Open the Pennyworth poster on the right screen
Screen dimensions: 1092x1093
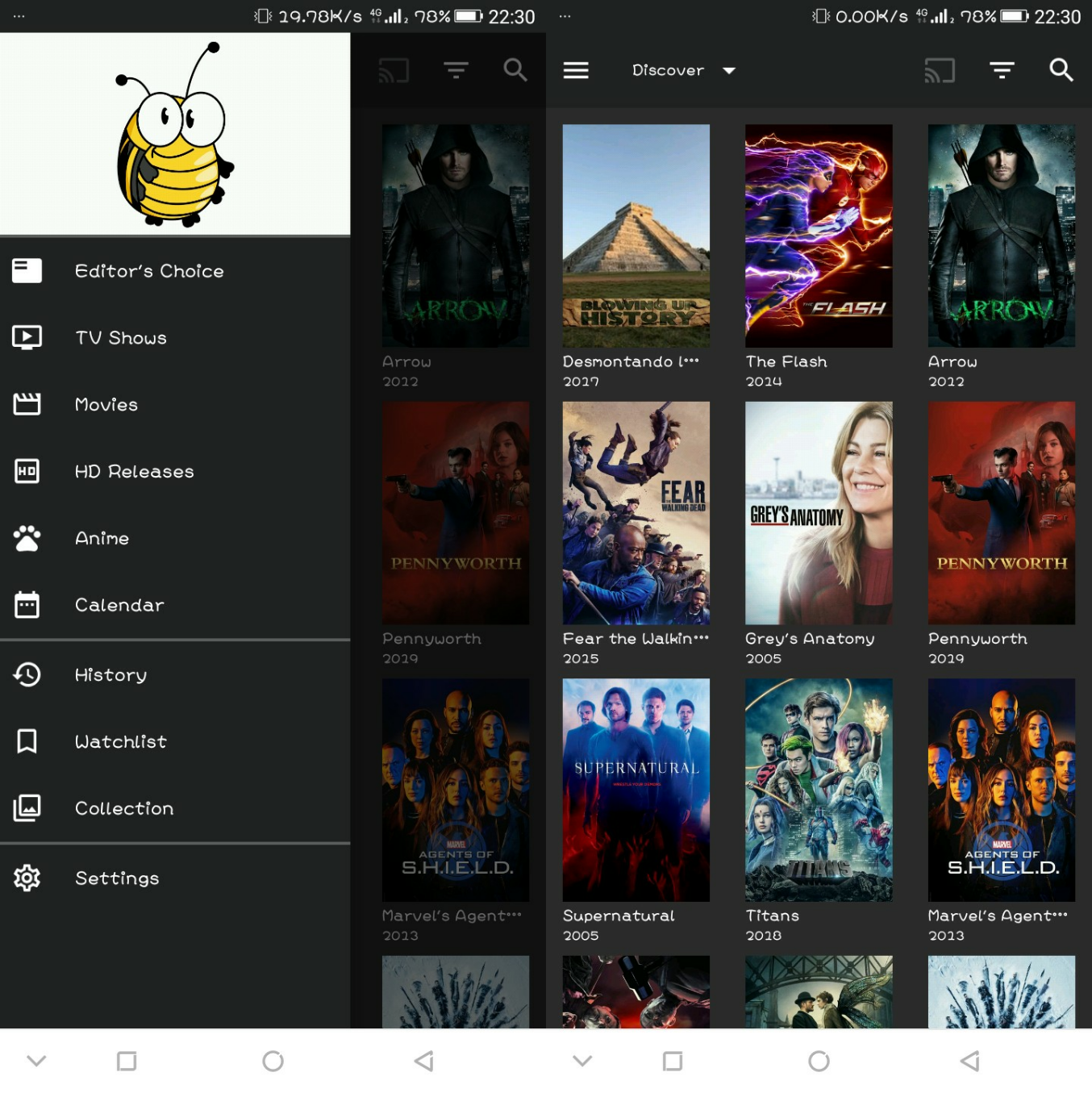1002,513
